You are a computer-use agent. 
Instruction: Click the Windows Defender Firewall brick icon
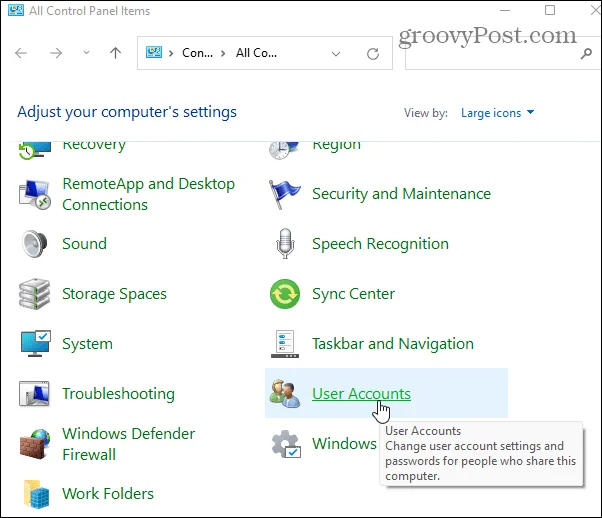(x=35, y=444)
